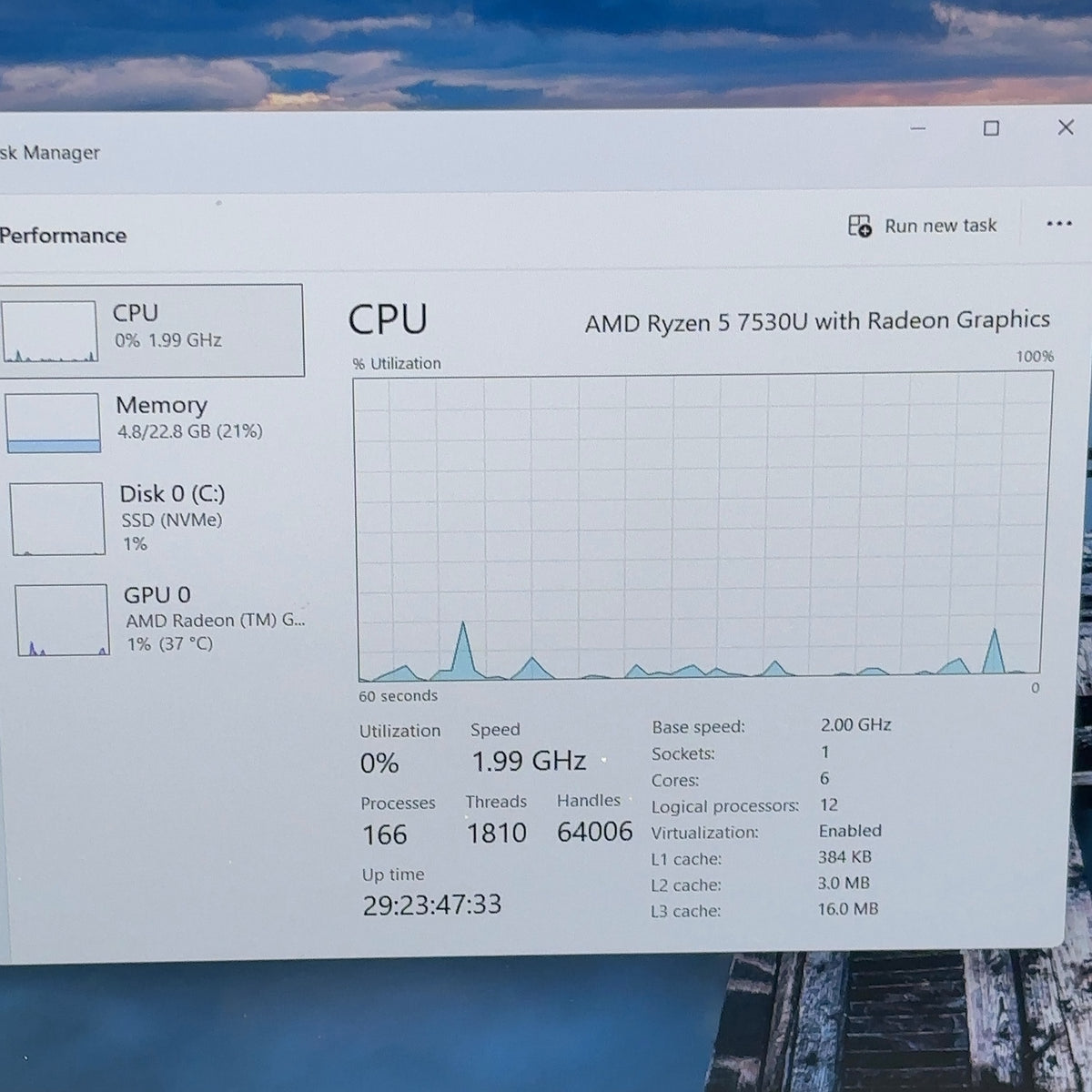Click the 1.99 GHz speed value
This screenshot has width=1092, height=1092.
tap(529, 761)
